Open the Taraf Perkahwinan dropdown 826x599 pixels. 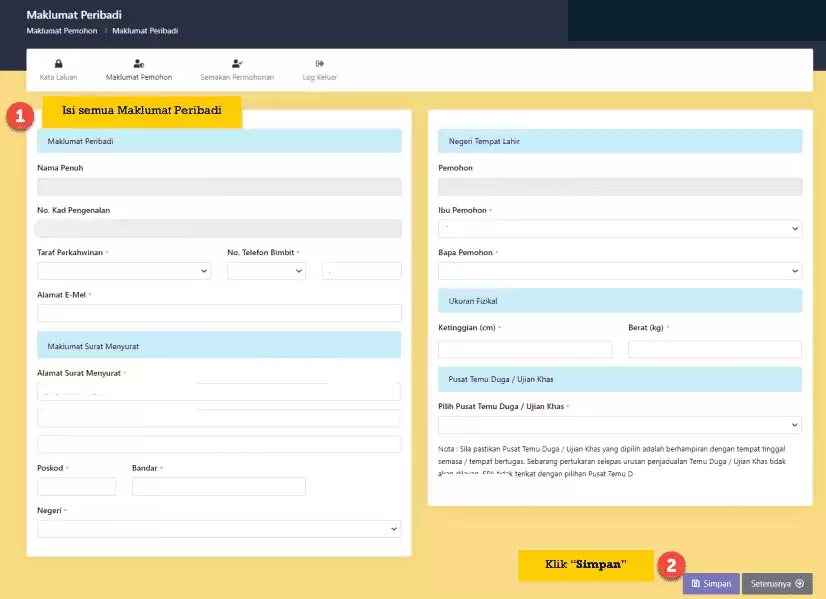(124, 271)
